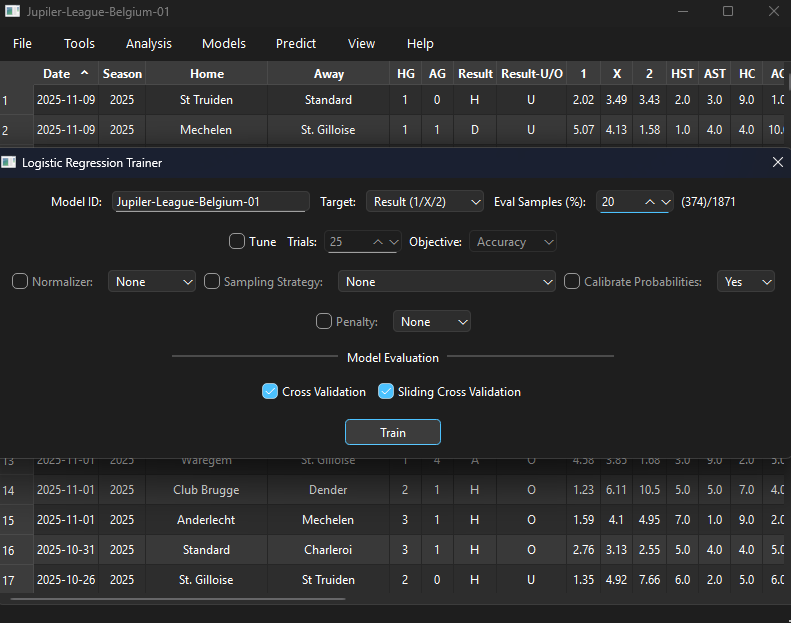Click the 'Club Brugge' cell
The height and width of the screenshot is (623, 791).
(206, 490)
